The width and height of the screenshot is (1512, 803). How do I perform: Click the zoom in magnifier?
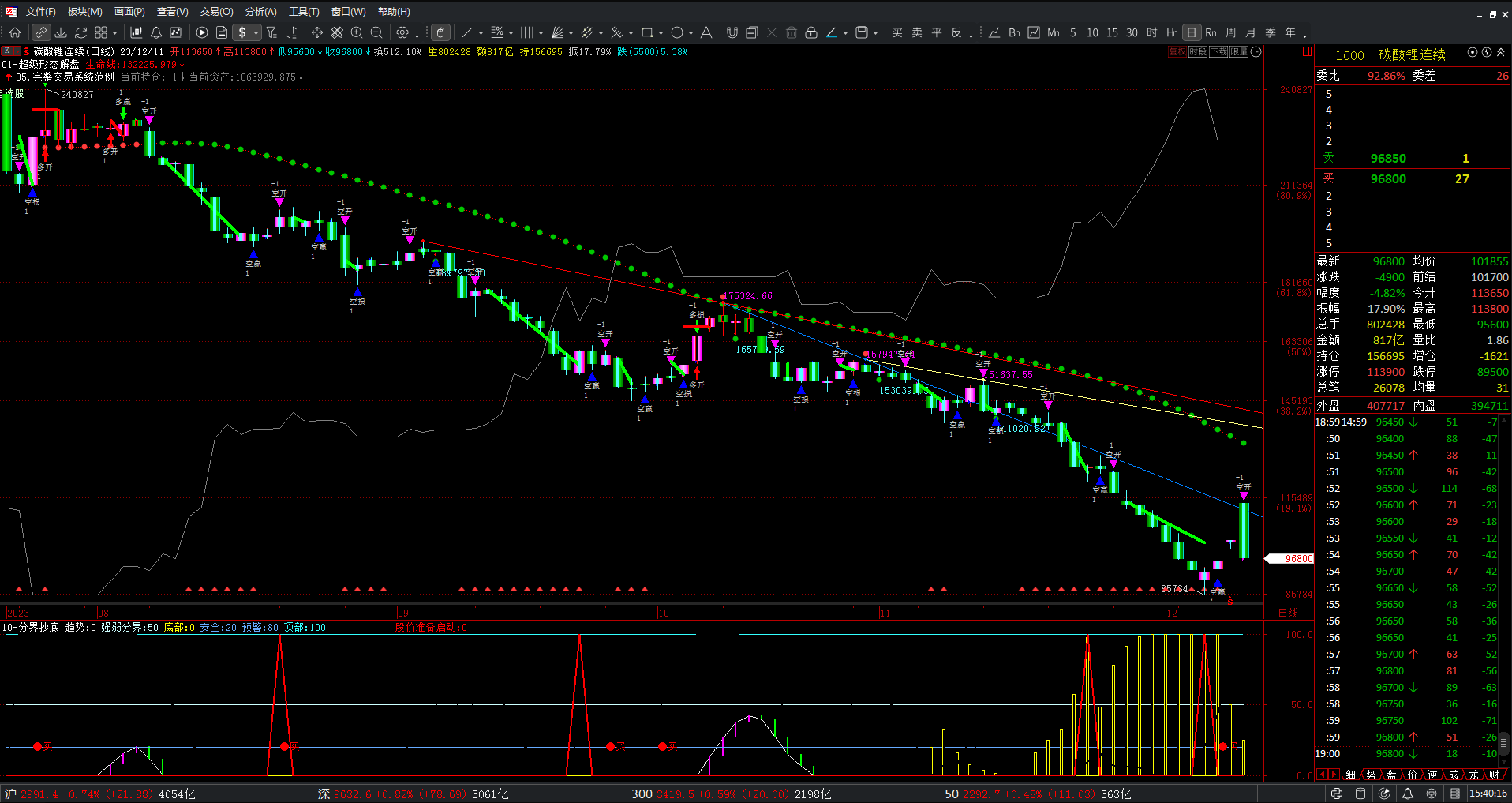coord(357,32)
